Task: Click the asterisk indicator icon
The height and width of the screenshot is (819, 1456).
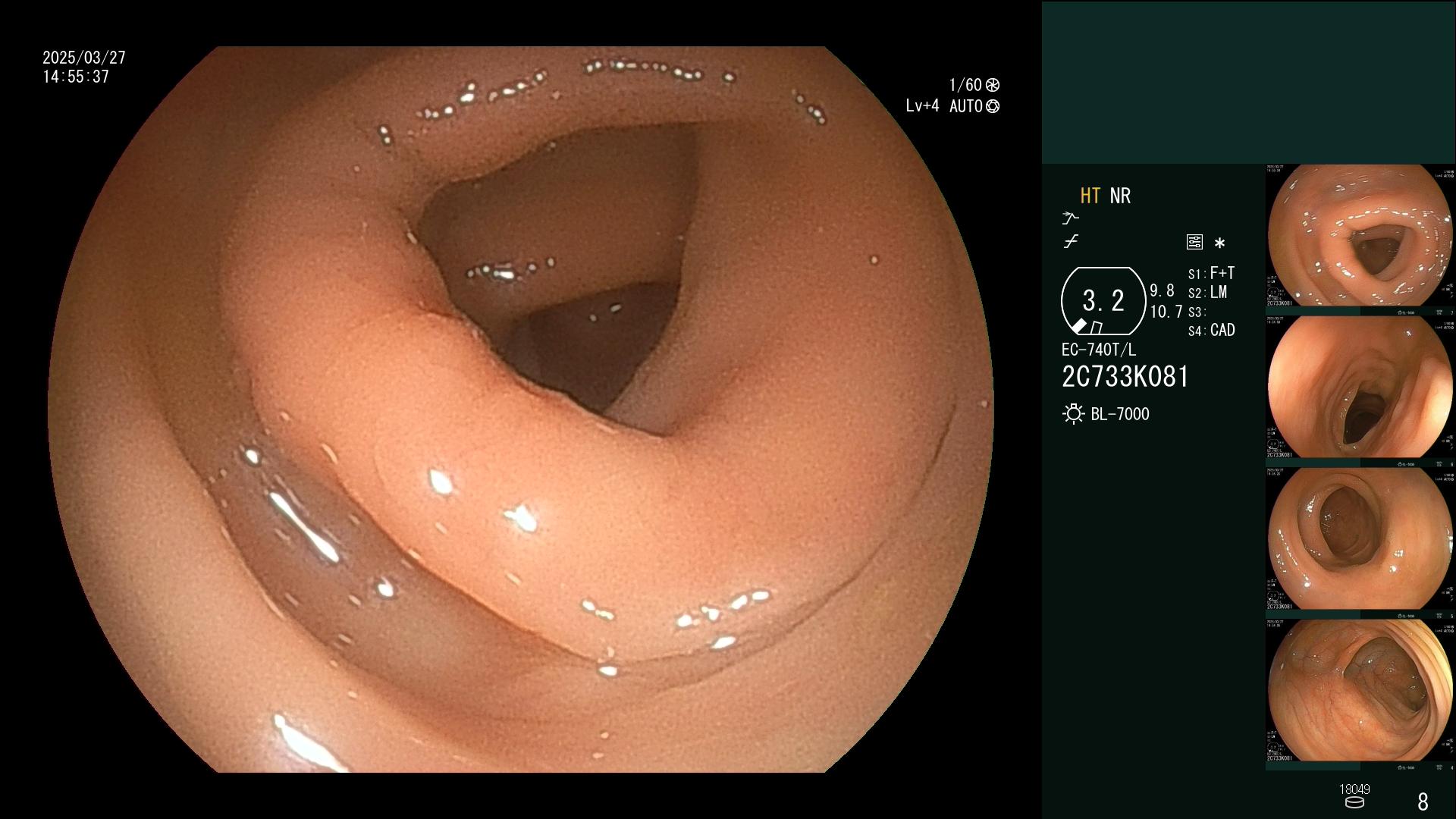Action: coord(1219,243)
